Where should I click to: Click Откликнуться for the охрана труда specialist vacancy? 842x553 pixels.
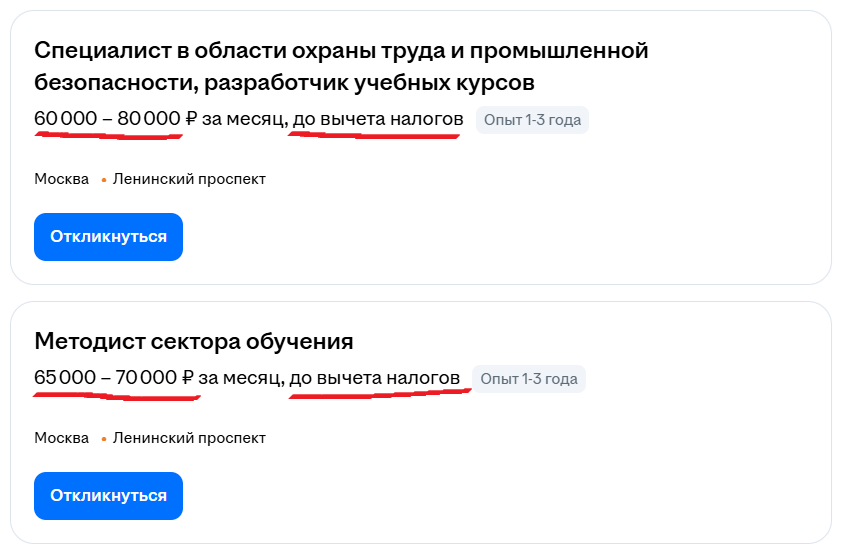click(x=108, y=237)
